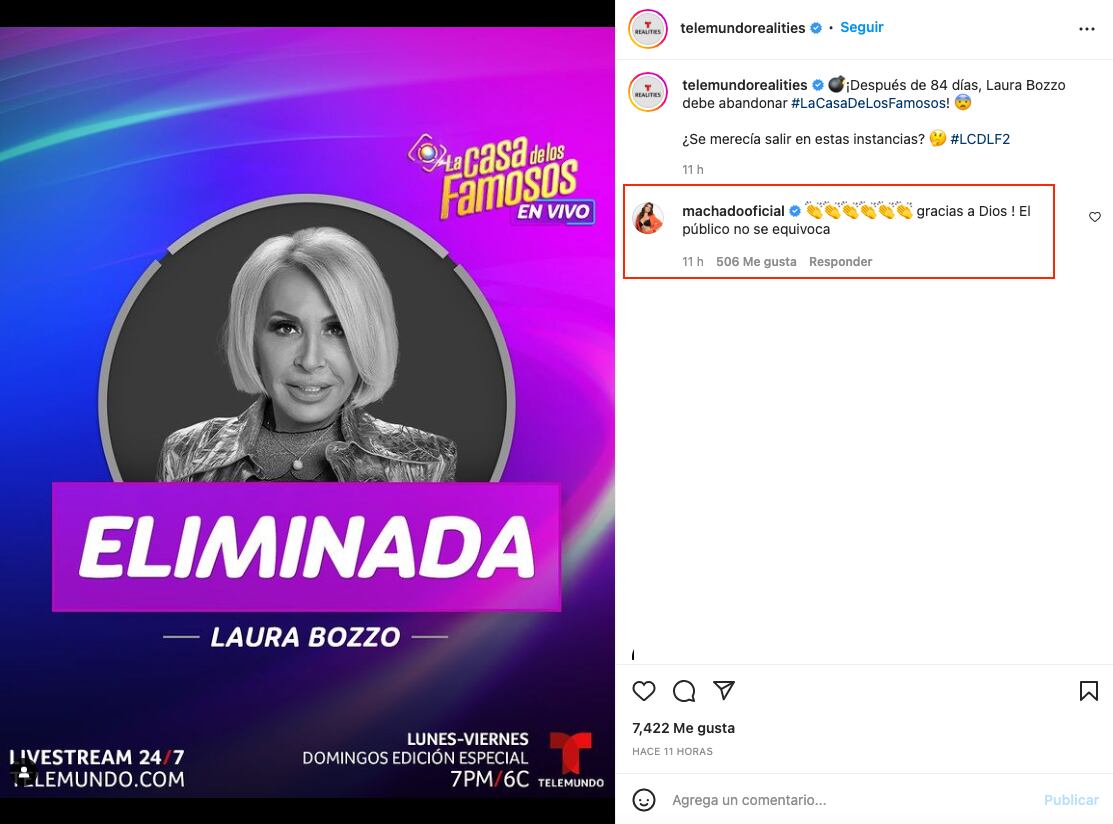Image resolution: width=1113 pixels, height=824 pixels.
Task: Open comment bubble icon under post
Action: pyautogui.click(x=684, y=691)
